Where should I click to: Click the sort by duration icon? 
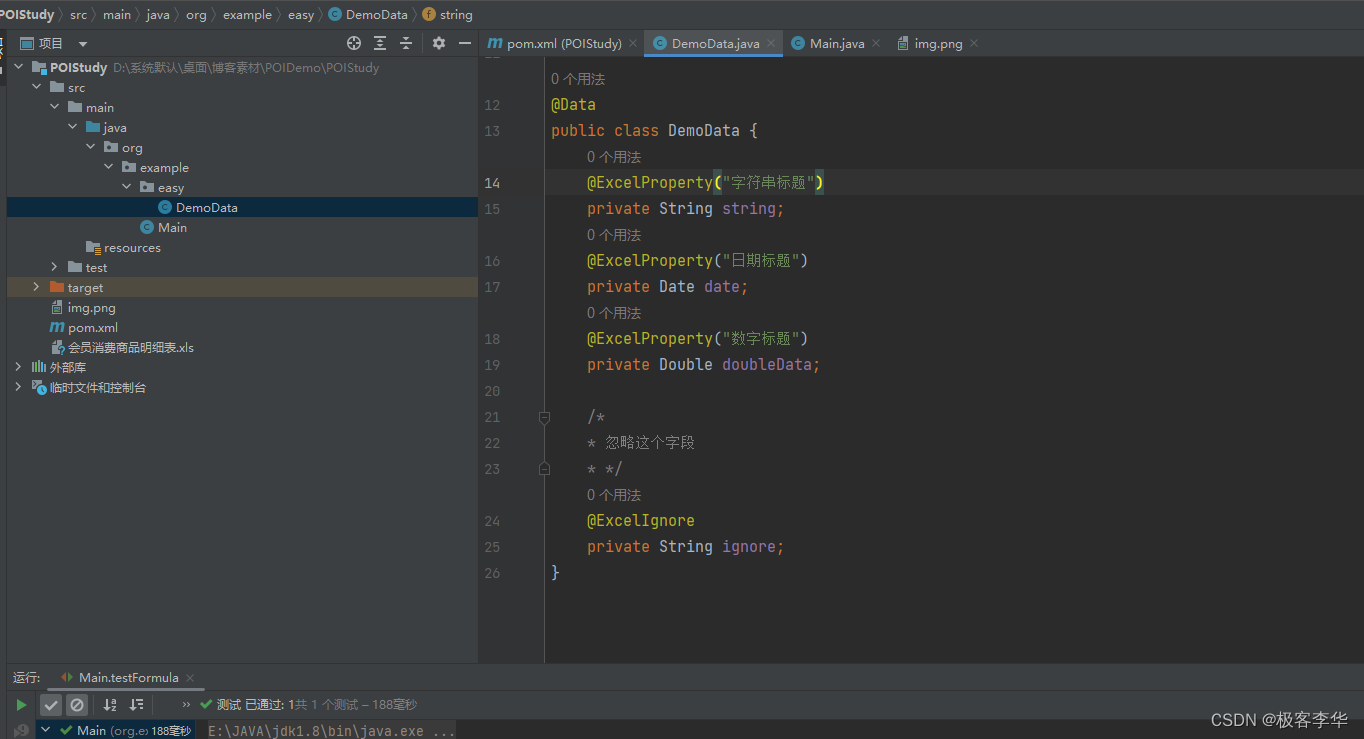coord(137,705)
